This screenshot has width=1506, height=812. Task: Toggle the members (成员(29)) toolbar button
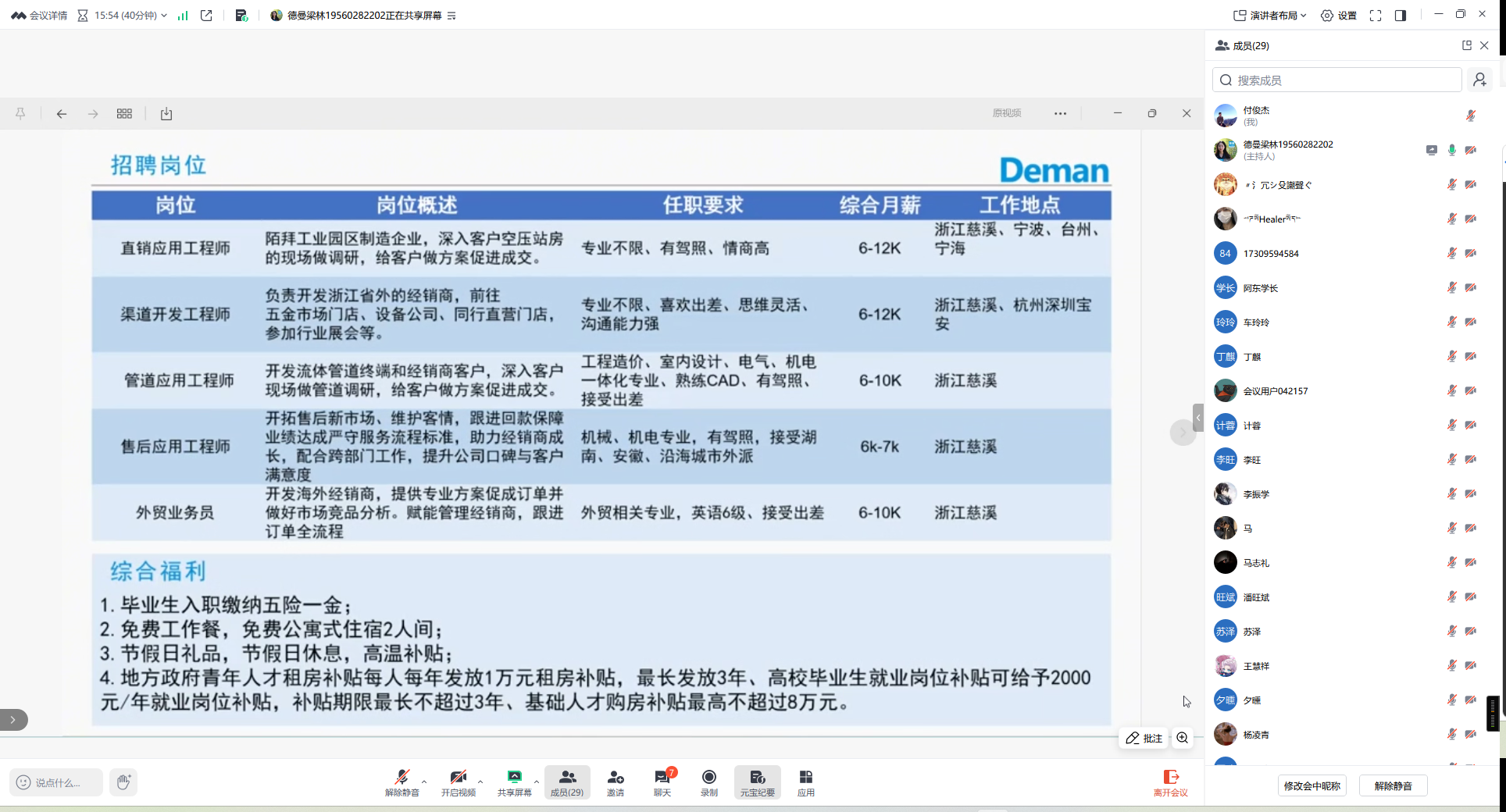[x=567, y=782]
